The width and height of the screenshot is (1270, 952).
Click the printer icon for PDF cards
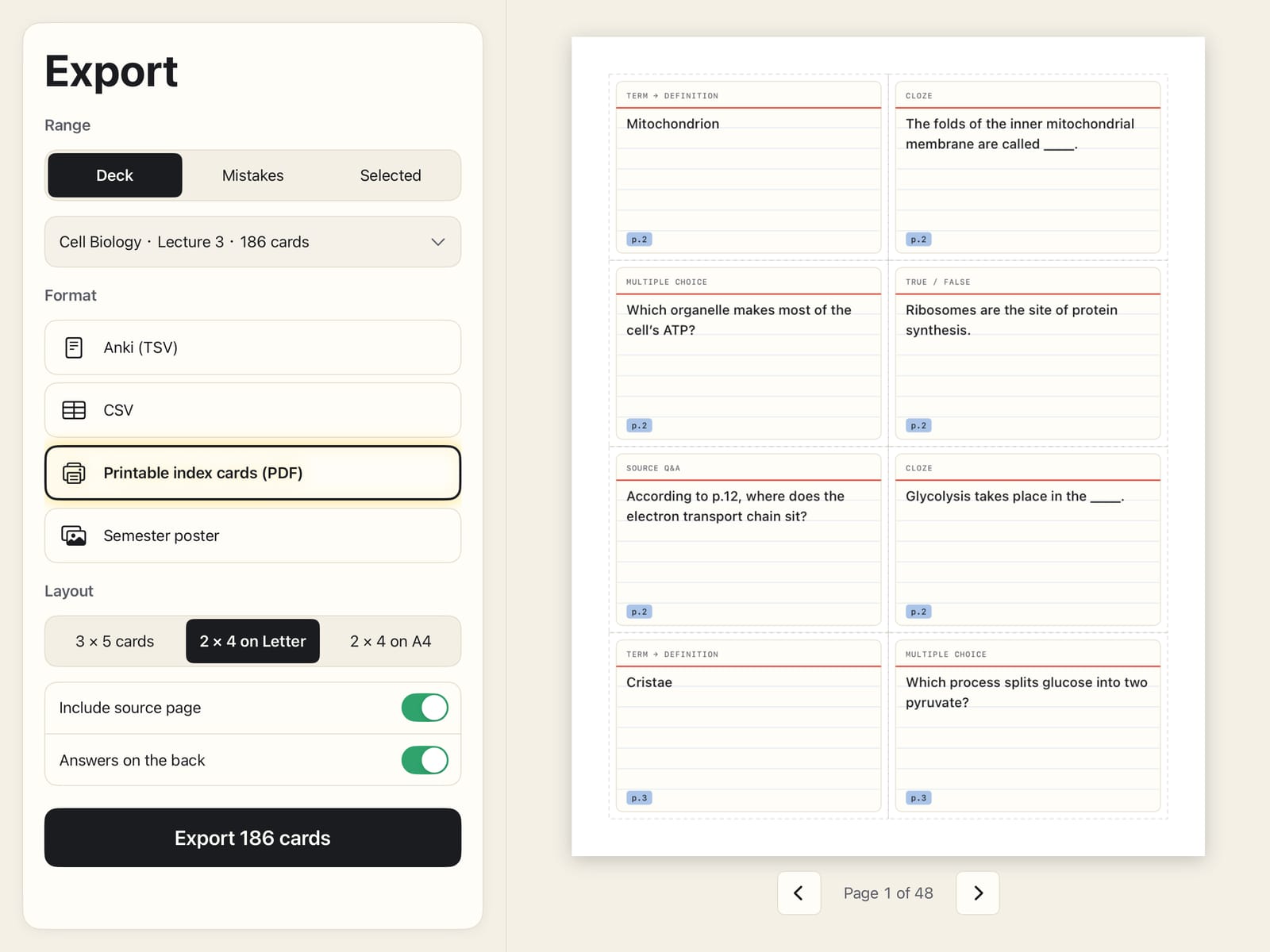tap(74, 473)
